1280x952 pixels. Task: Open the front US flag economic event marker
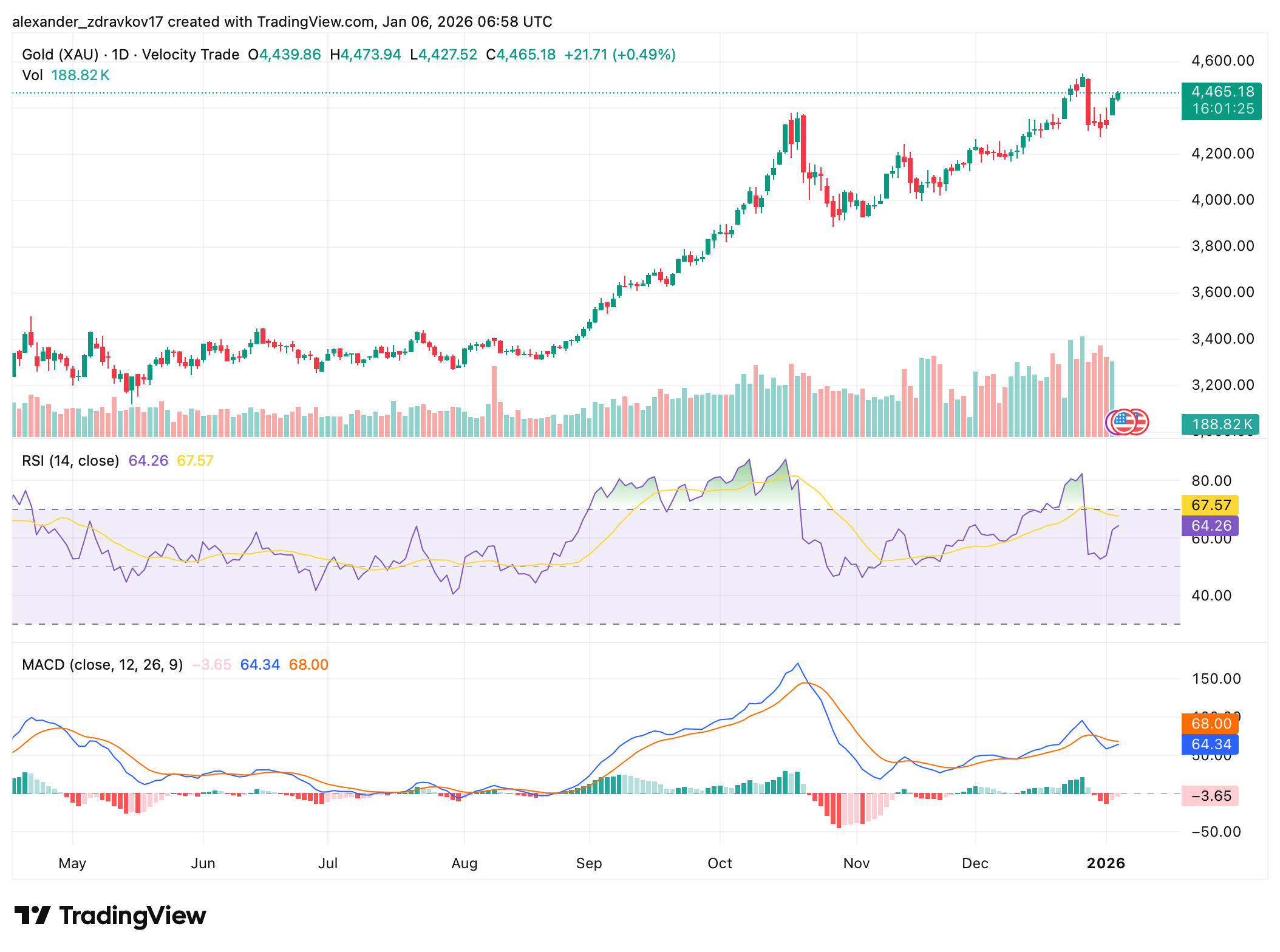[1123, 422]
